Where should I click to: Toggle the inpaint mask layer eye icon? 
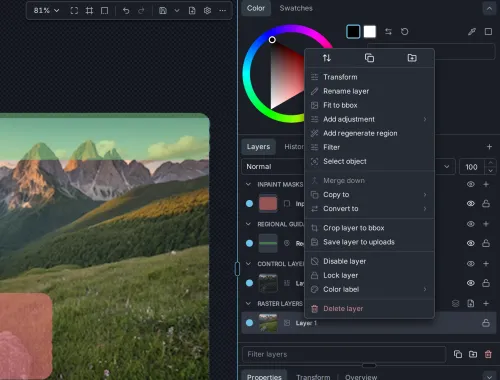[471, 203]
